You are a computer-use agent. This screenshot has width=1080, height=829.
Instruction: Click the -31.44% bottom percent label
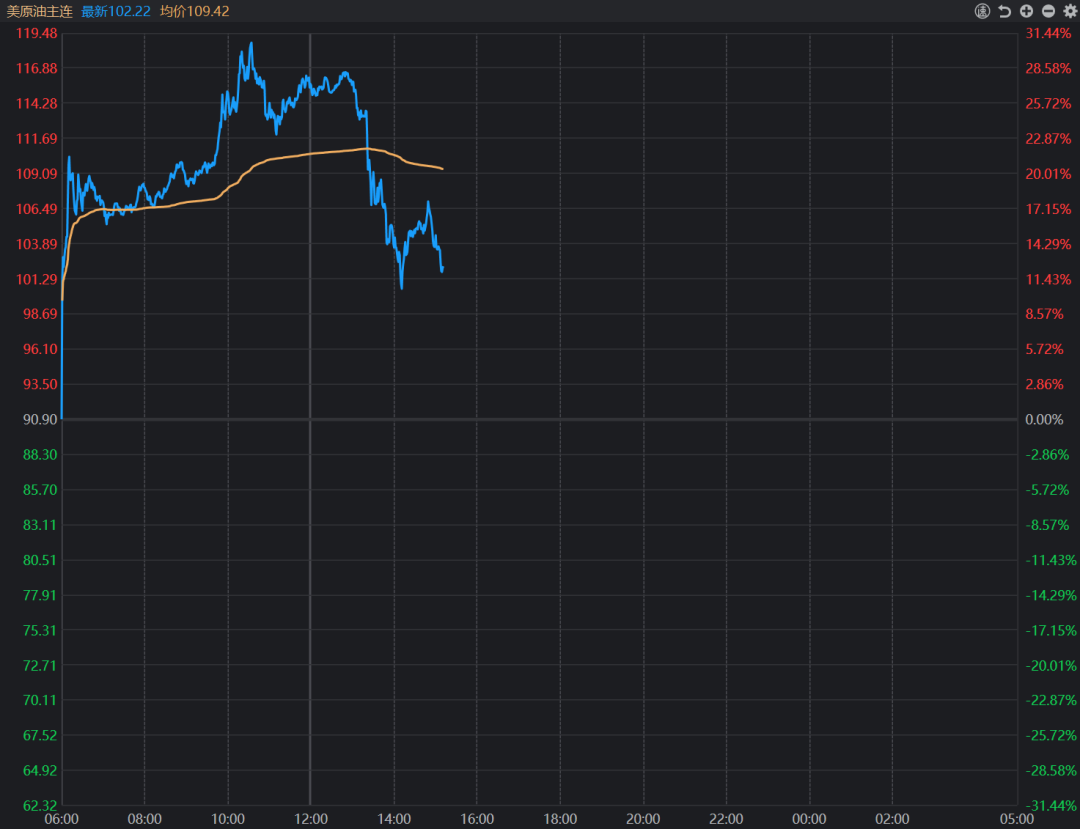[x=1050, y=806]
